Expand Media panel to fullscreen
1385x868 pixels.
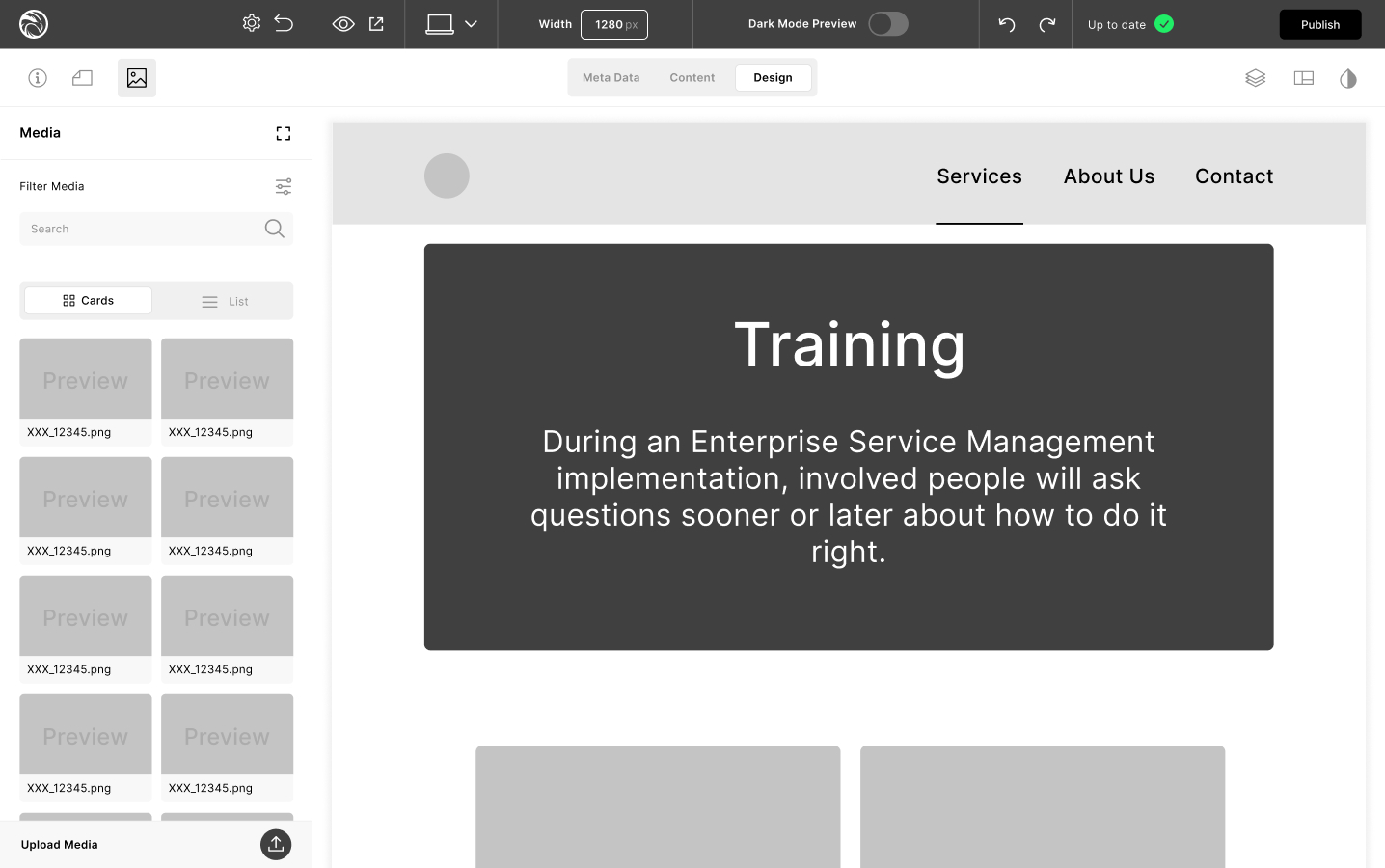(x=283, y=133)
